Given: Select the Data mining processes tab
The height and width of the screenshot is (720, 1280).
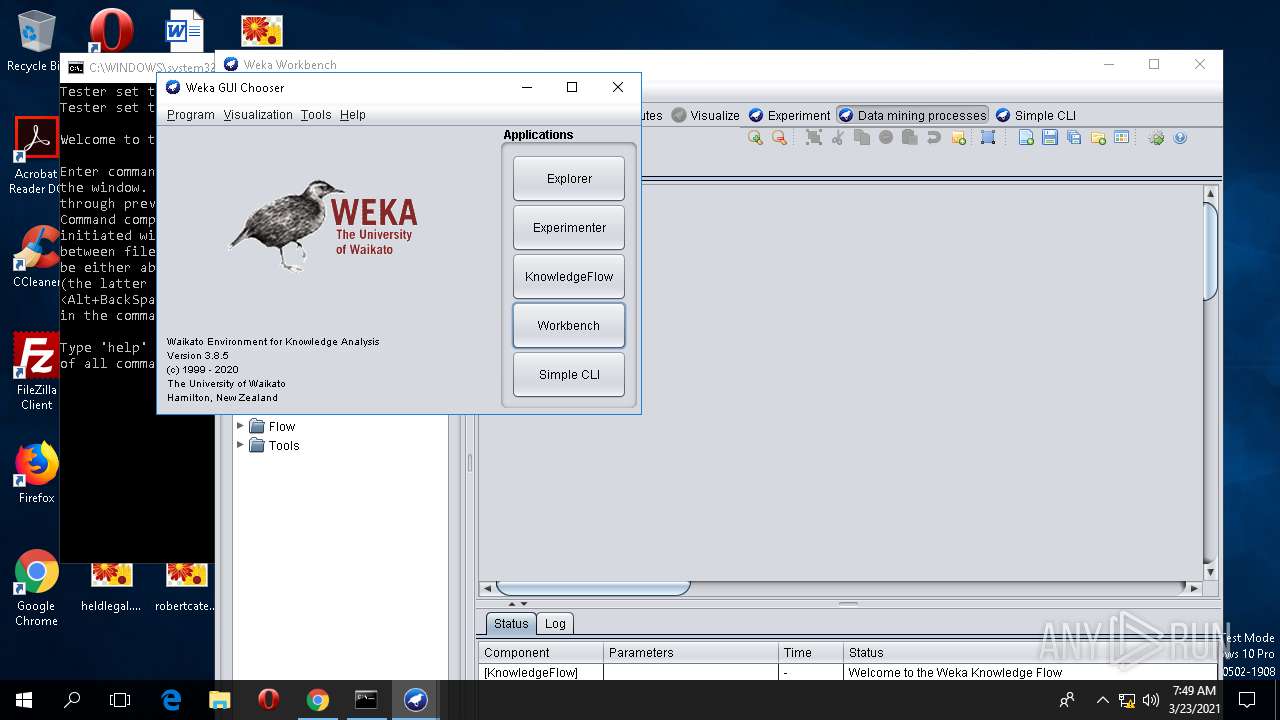Looking at the screenshot, I should (912, 115).
